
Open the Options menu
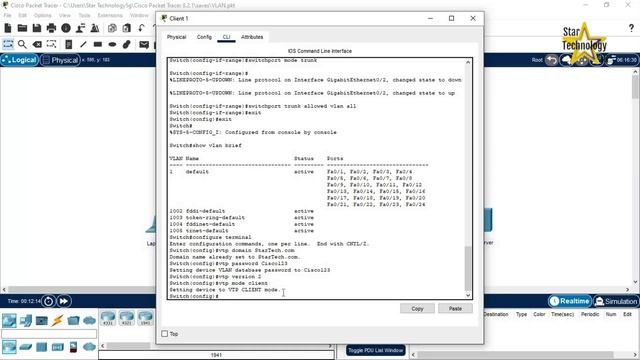pos(42,15)
